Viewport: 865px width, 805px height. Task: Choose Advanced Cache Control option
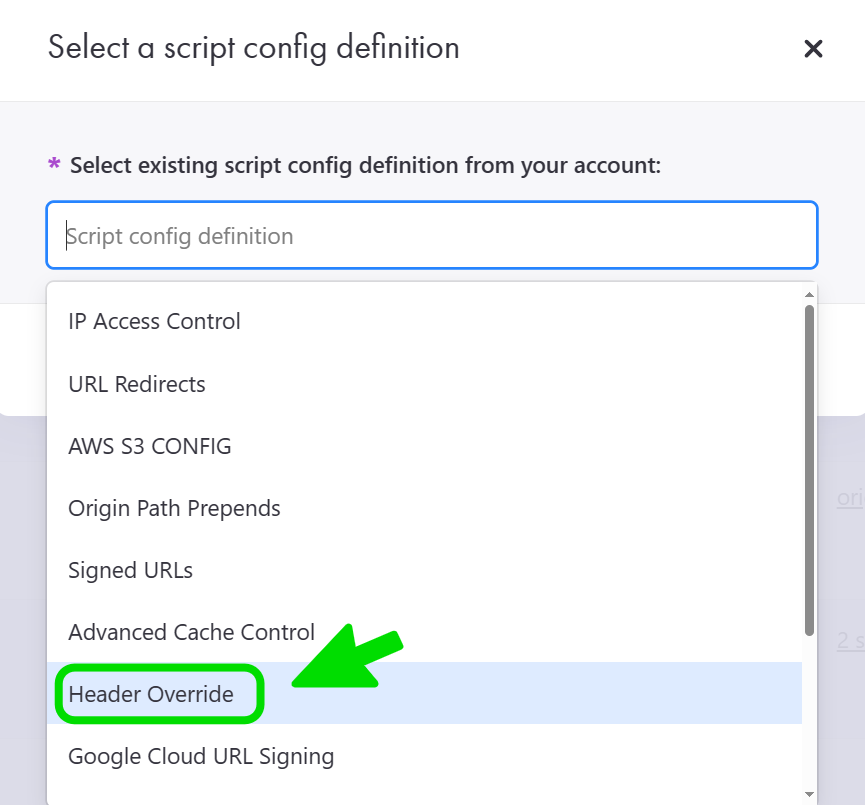(191, 632)
